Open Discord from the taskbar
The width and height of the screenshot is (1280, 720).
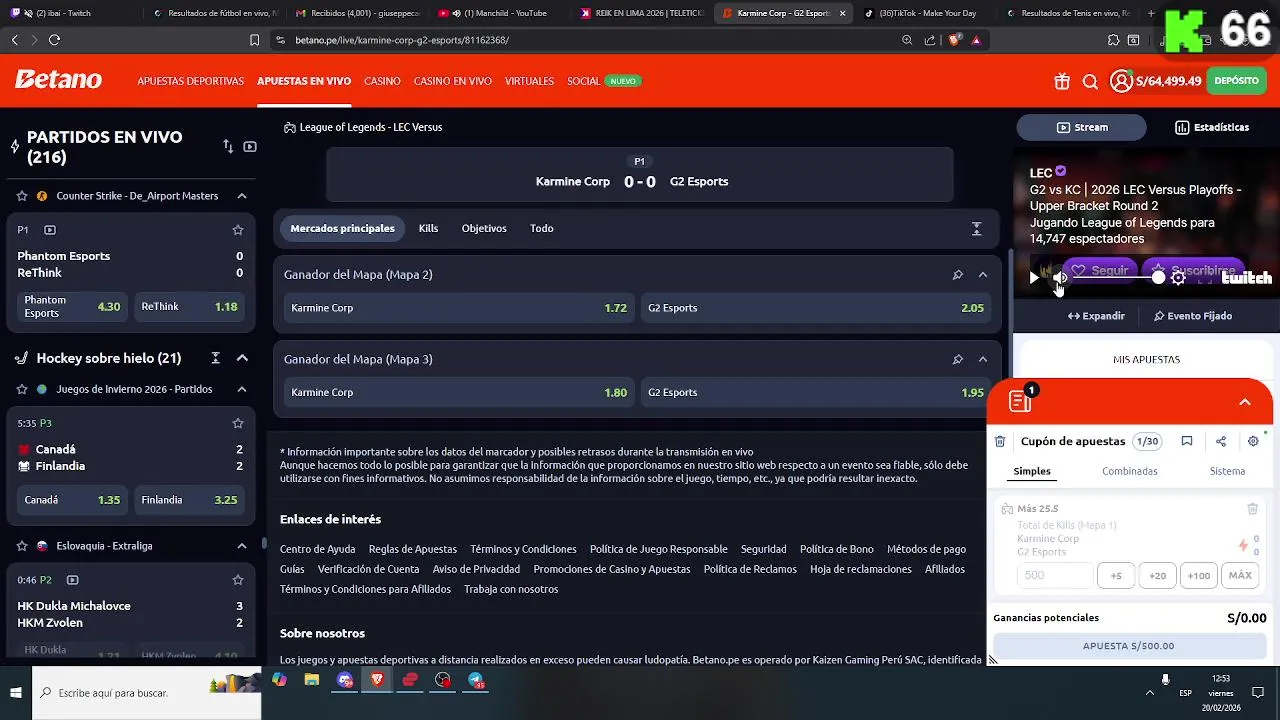345,680
